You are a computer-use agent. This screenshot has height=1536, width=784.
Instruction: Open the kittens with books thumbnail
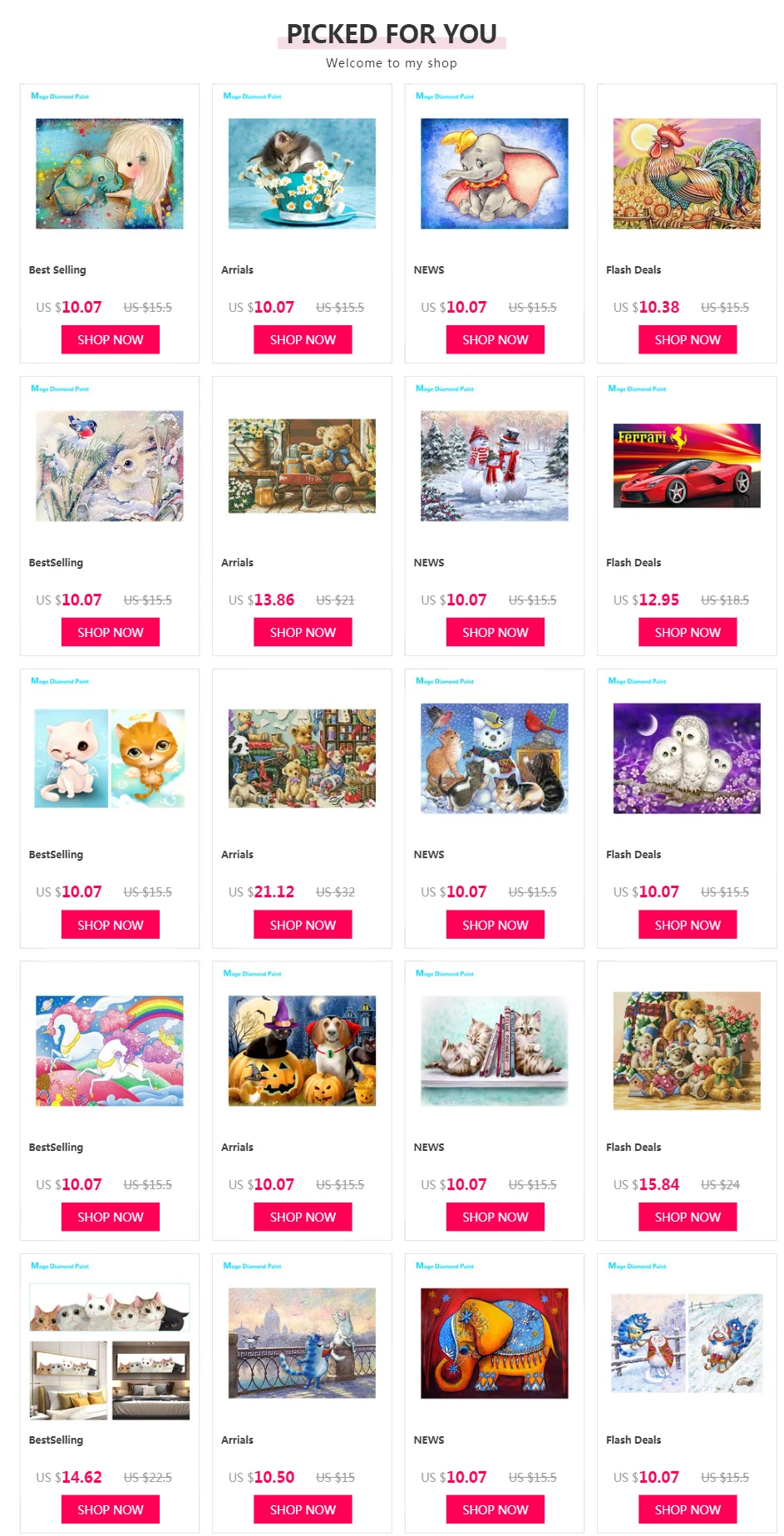pyautogui.click(x=495, y=1050)
